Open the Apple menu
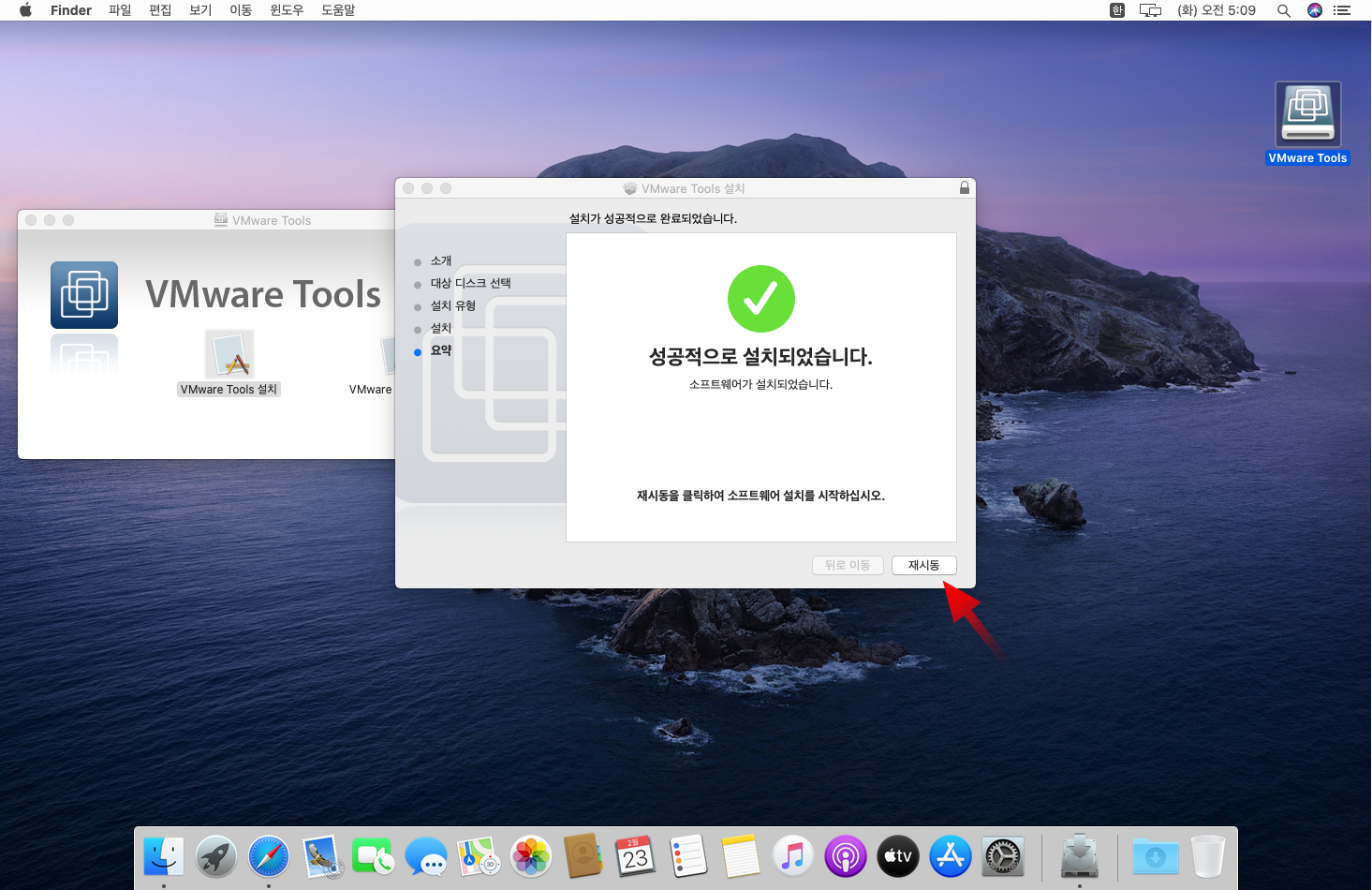Viewport: 1372px width, 890px height. [25, 10]
